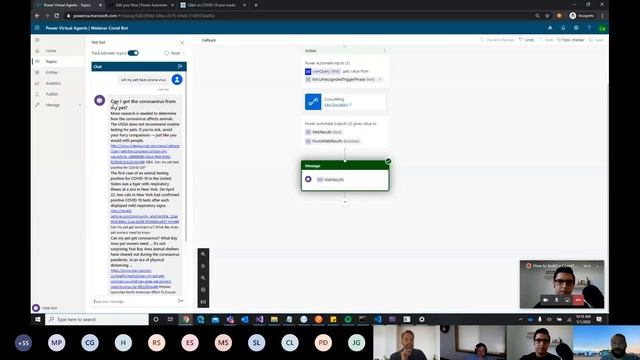Reload the browser page
The height and width of the screenshot is (360, 640).
(56, 16)
